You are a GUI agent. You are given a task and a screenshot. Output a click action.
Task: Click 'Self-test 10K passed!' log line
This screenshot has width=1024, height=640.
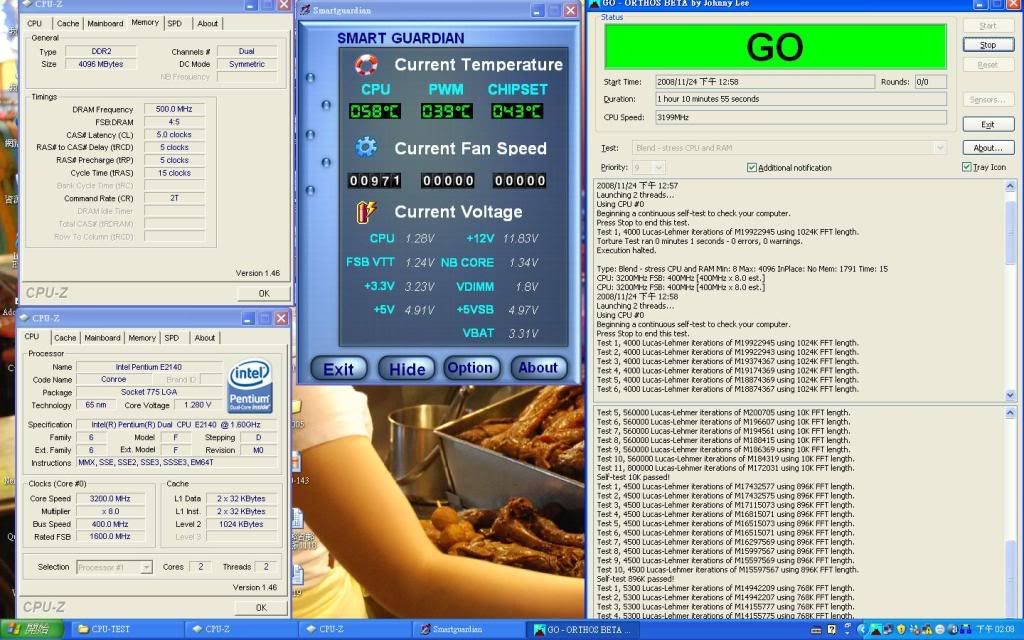click(632, 477)
